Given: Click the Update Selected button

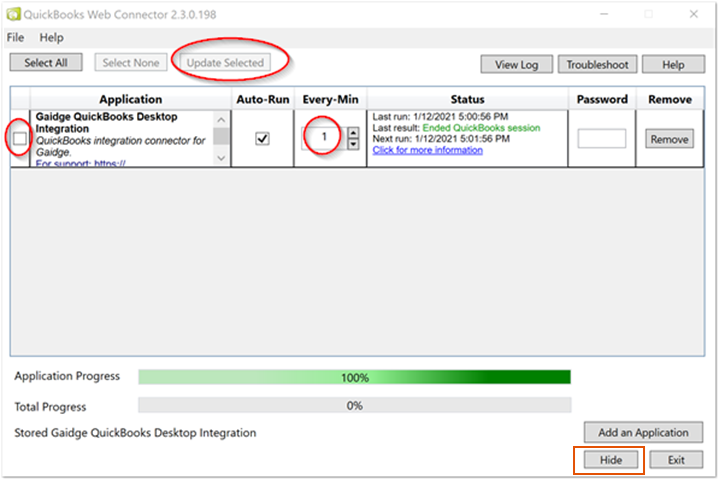Looking at the screenshot, I should tap(225, 63).
